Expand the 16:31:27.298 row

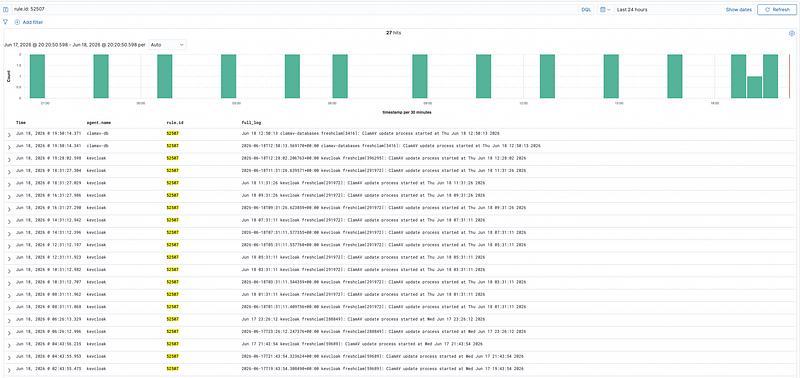[9, 208]
